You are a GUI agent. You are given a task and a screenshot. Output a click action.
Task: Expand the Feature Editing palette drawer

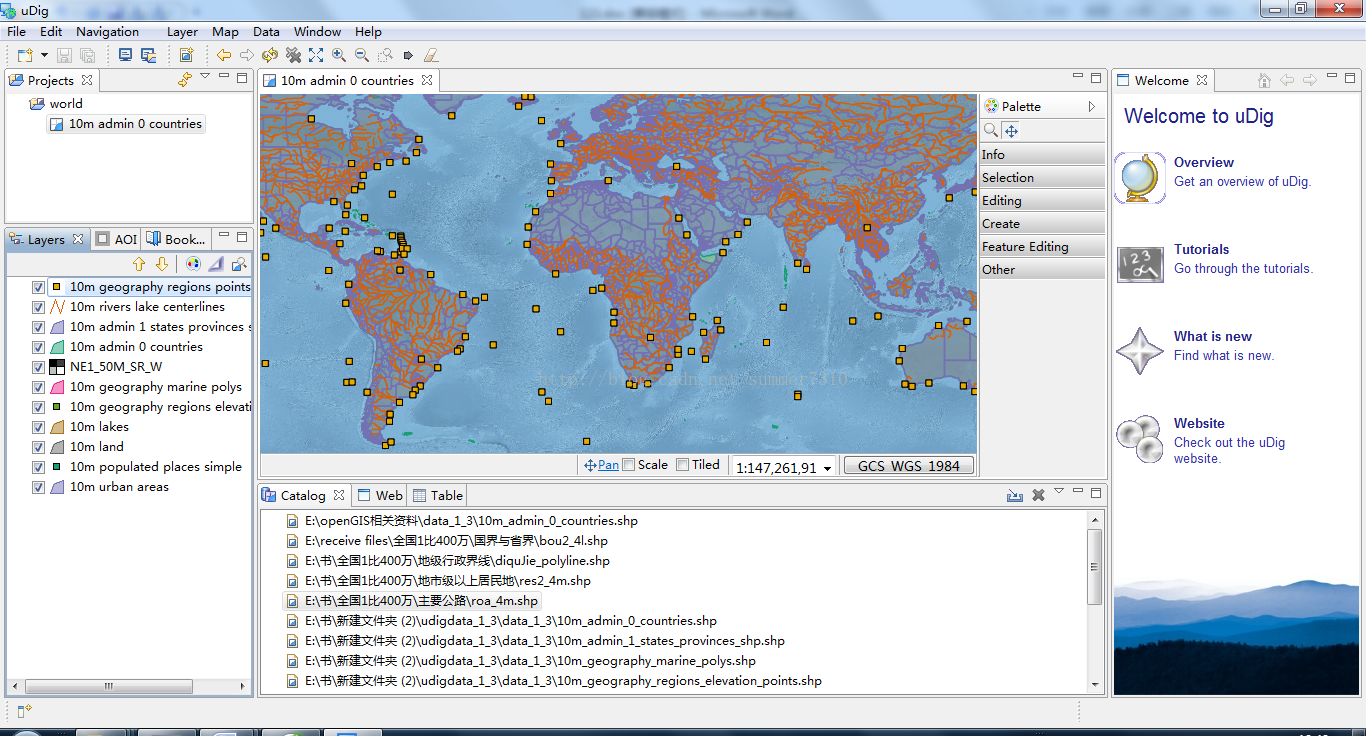tap(1042, 246)
